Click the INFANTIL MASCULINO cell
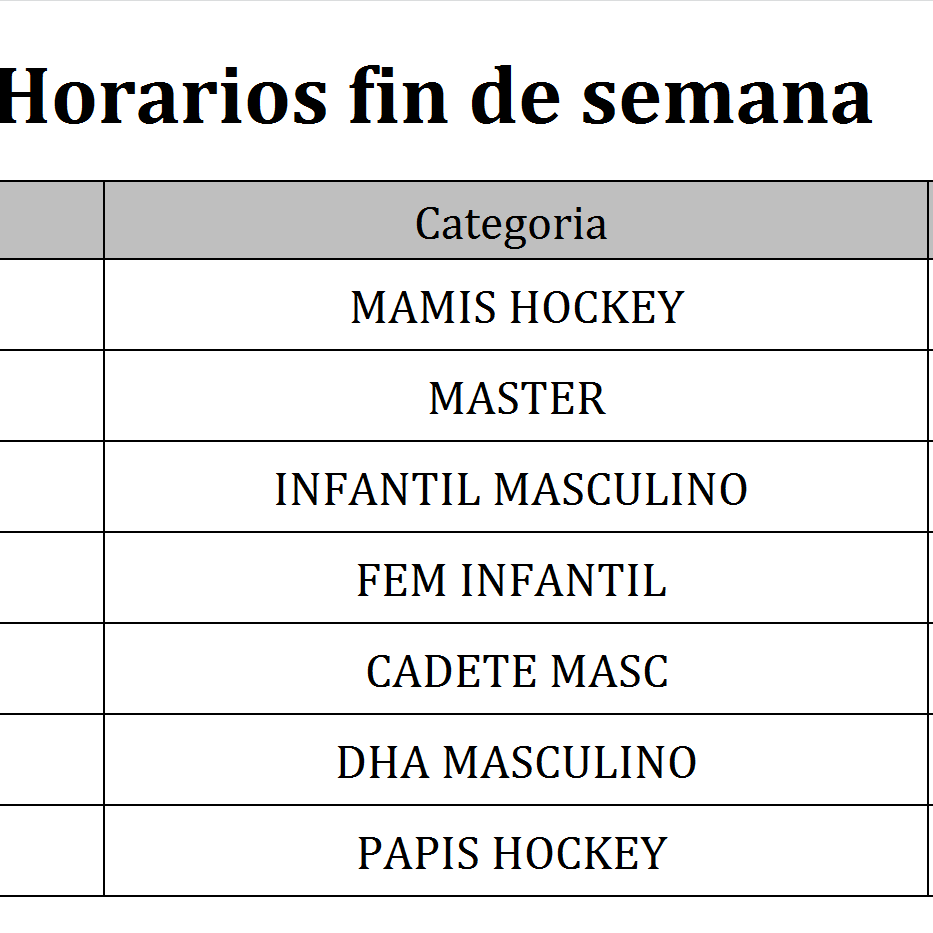The width and height of the screenshot is (933, 933). tap(511, 489)
